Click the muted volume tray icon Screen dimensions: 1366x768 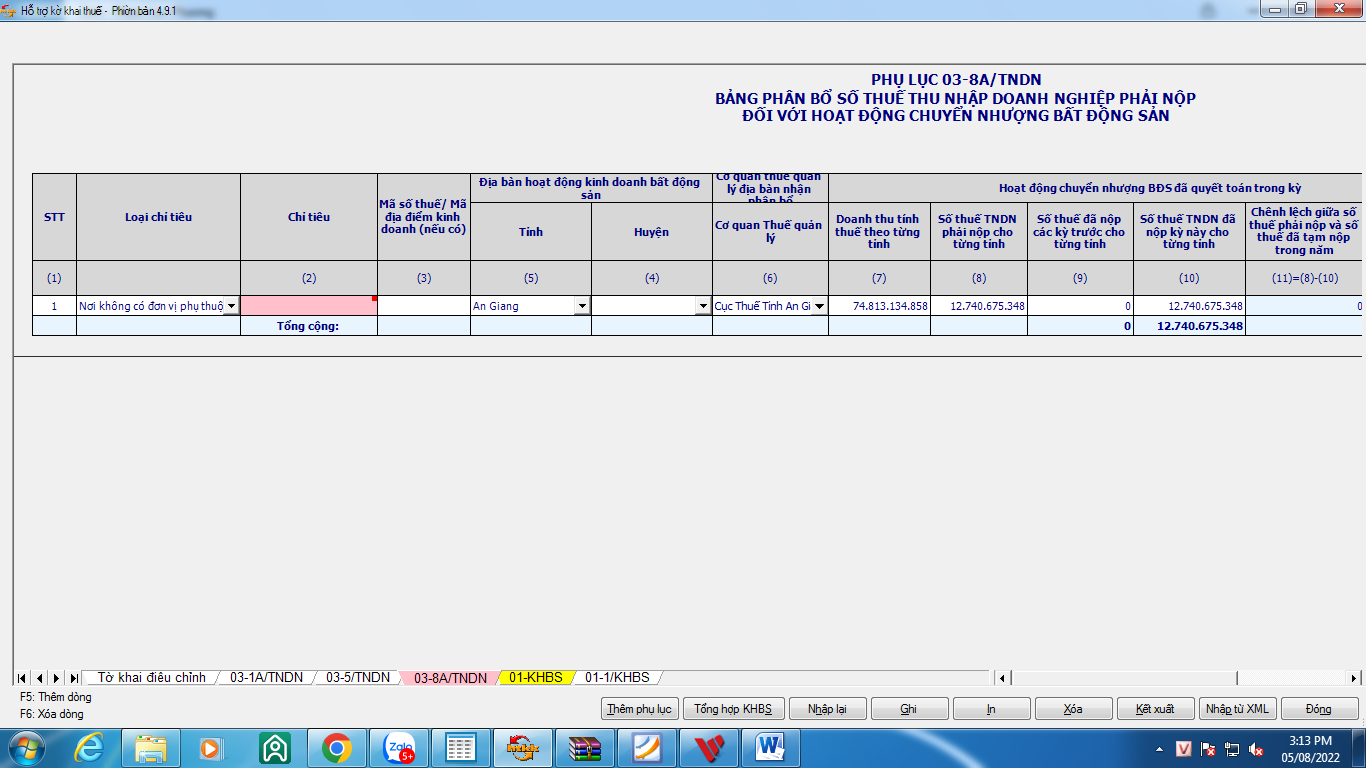coord(1256,749)
